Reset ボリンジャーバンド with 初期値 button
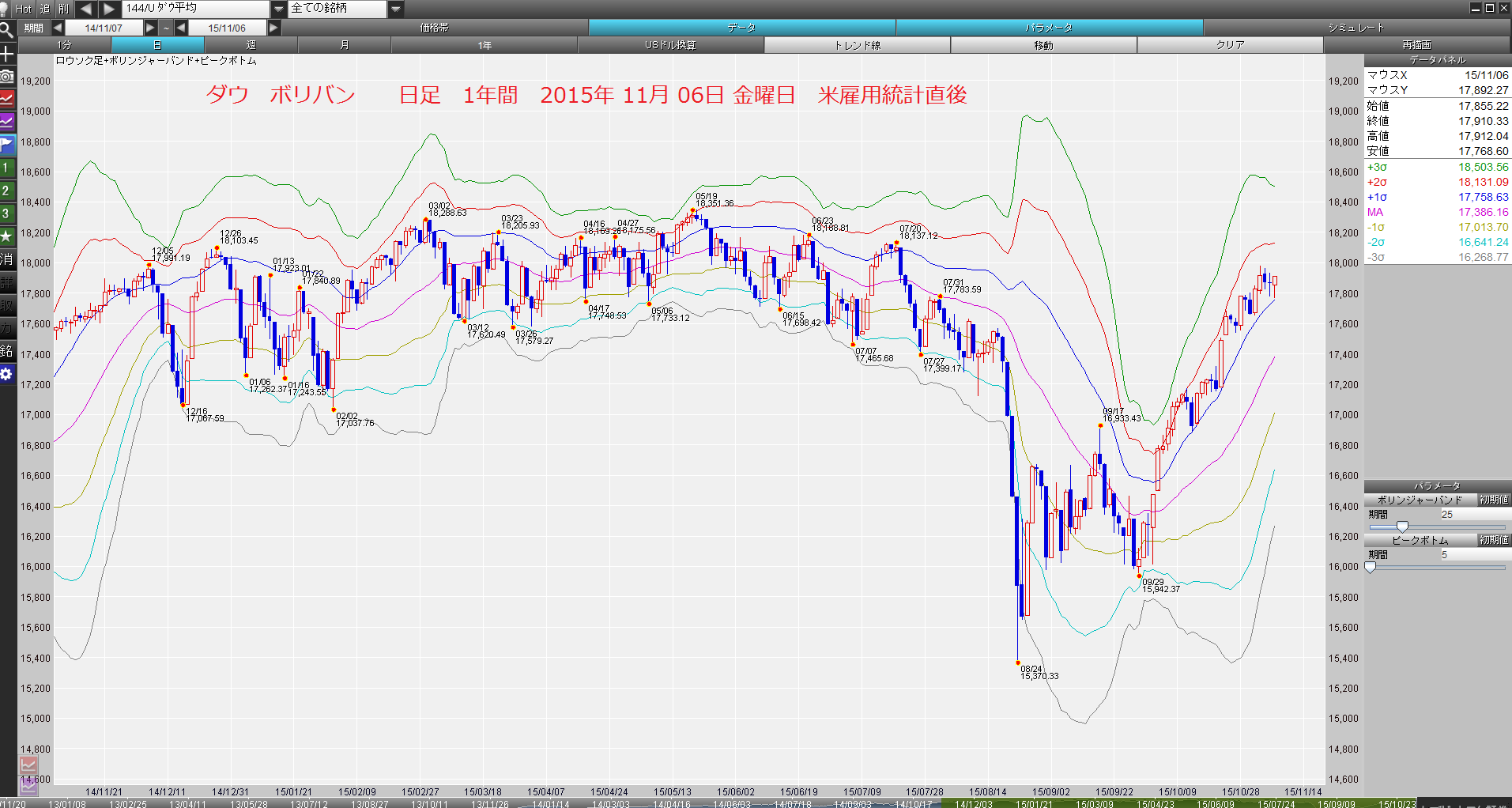This screenshot has width=1512, height=808. (1494, 500)
